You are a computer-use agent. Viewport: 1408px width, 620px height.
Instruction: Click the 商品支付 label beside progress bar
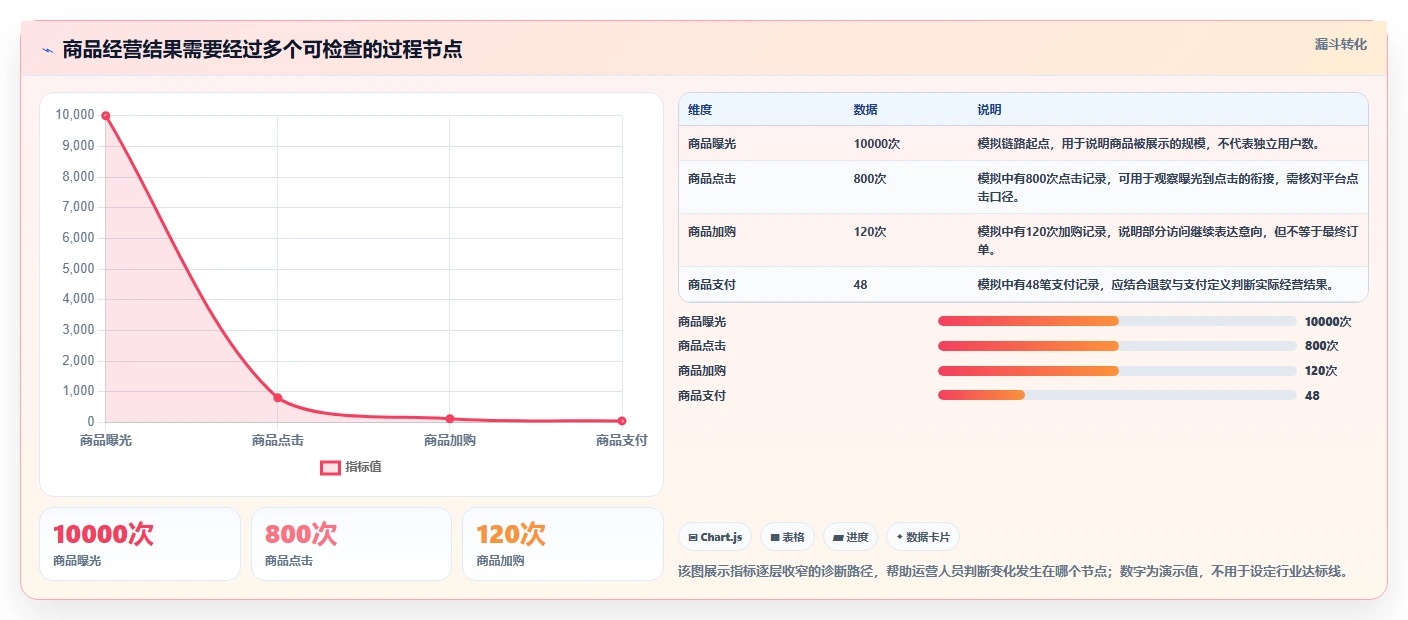coord(702,396)
